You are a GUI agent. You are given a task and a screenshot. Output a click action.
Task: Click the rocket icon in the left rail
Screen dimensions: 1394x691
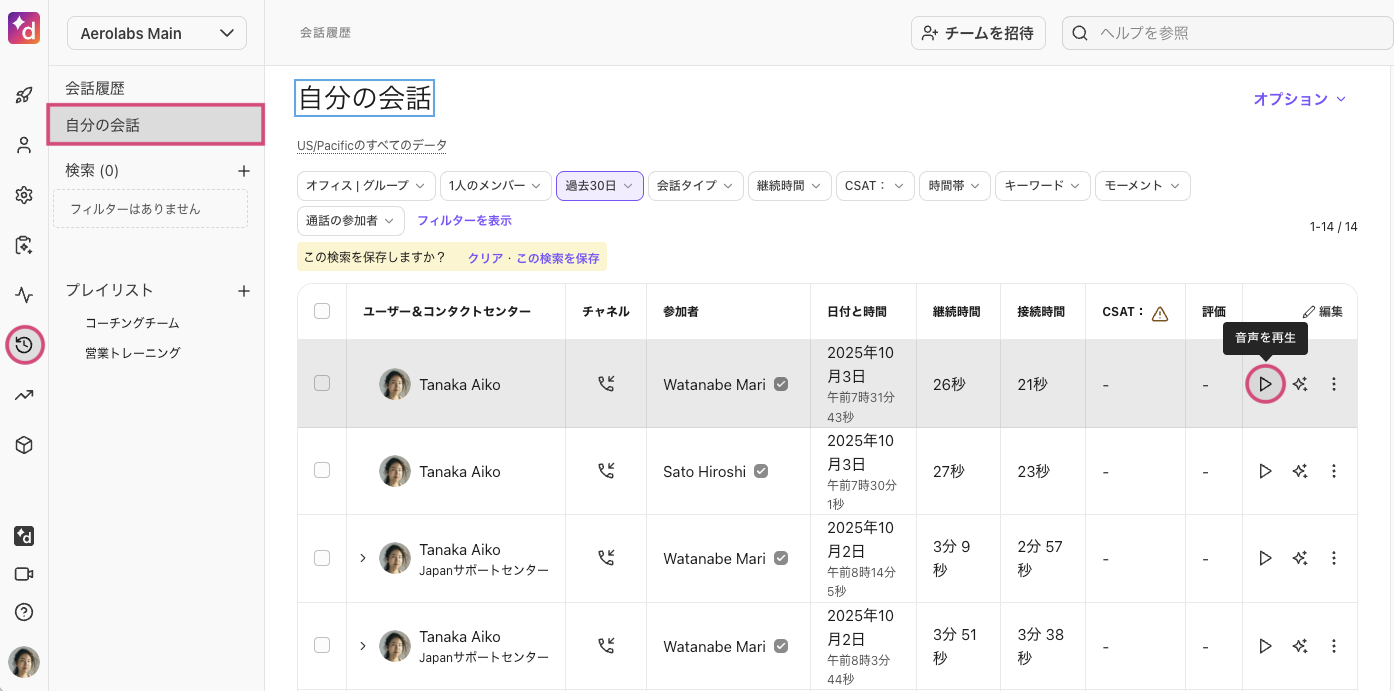click(x=24, y=96)
